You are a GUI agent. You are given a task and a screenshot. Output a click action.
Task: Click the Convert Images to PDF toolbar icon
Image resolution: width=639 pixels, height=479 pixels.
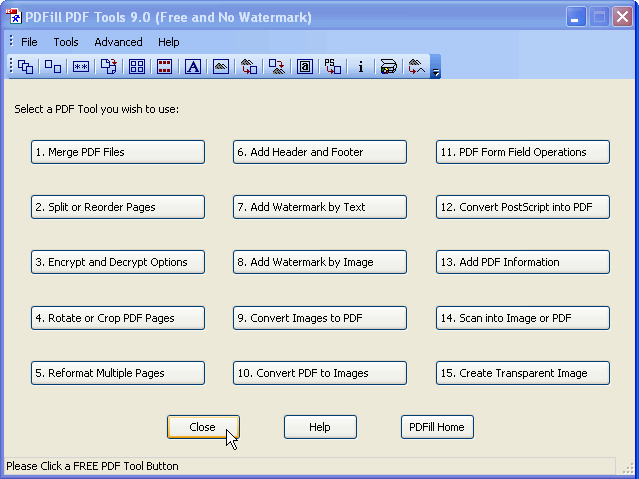click(249, 66)
